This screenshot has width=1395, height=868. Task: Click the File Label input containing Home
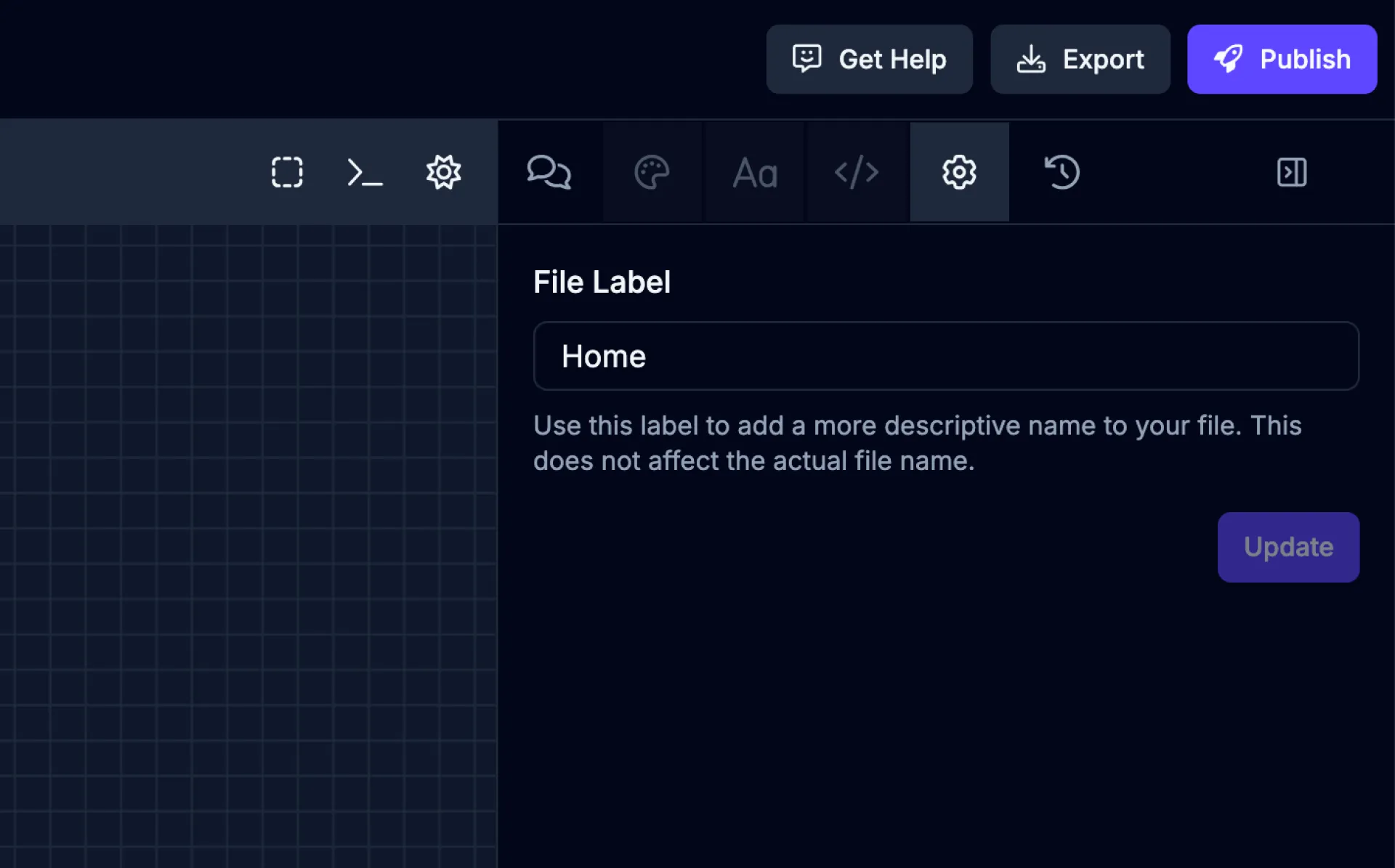(945, 356)
